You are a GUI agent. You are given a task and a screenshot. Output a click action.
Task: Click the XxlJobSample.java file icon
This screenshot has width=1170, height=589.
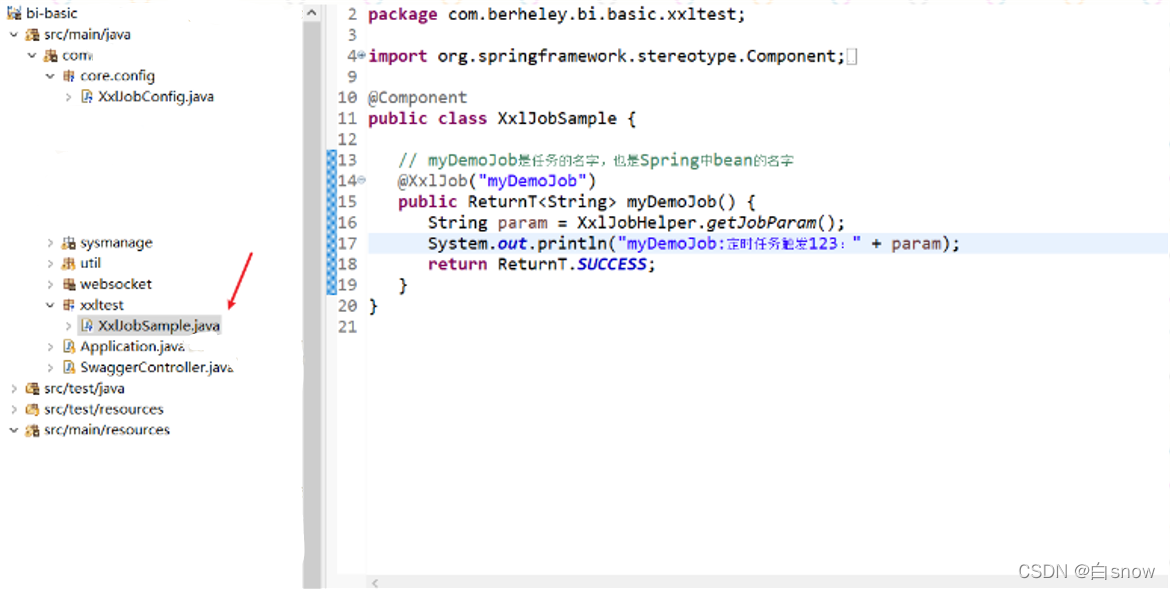87,326
